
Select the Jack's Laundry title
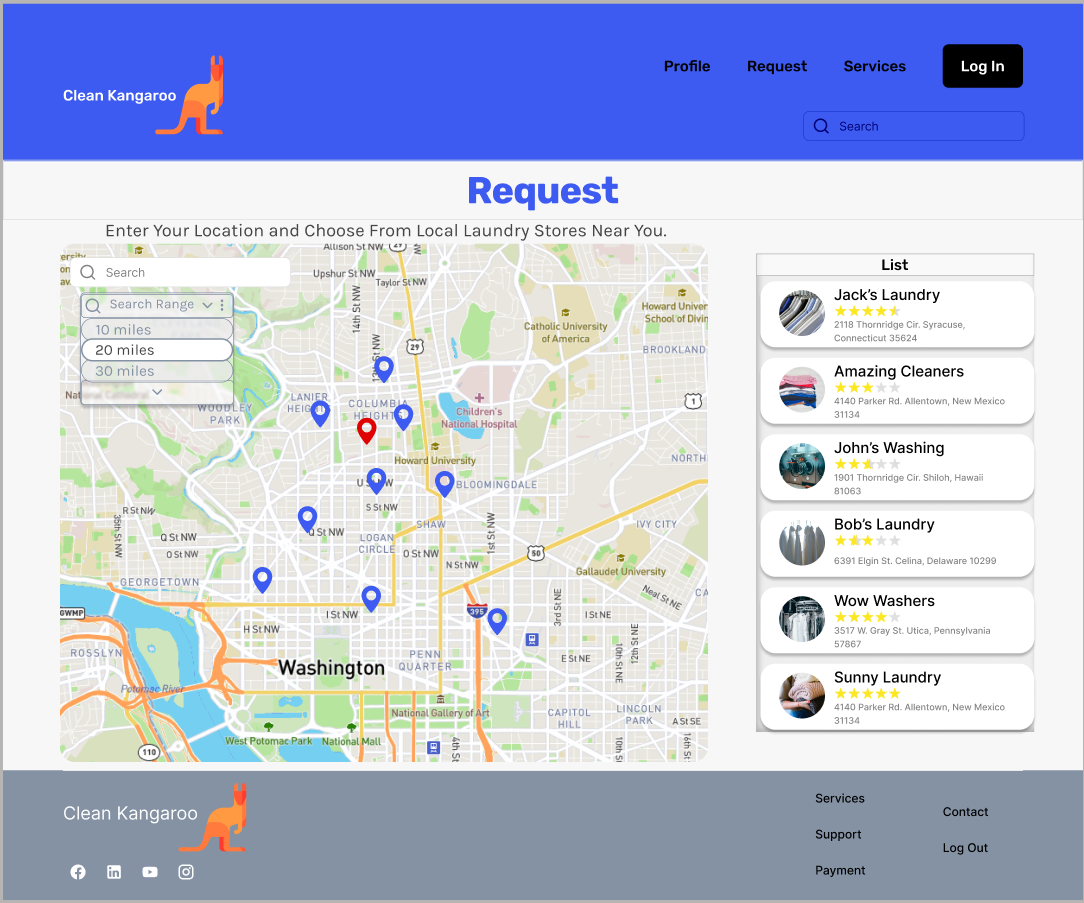887,295
